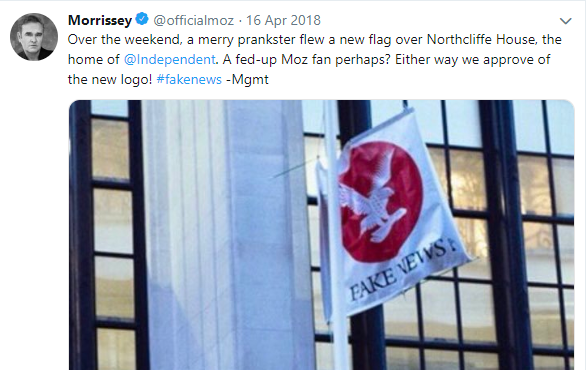This screenshot has height=370, width=586.
Task: Expand the tweet options chevron
Action: (x=565, y=21)
